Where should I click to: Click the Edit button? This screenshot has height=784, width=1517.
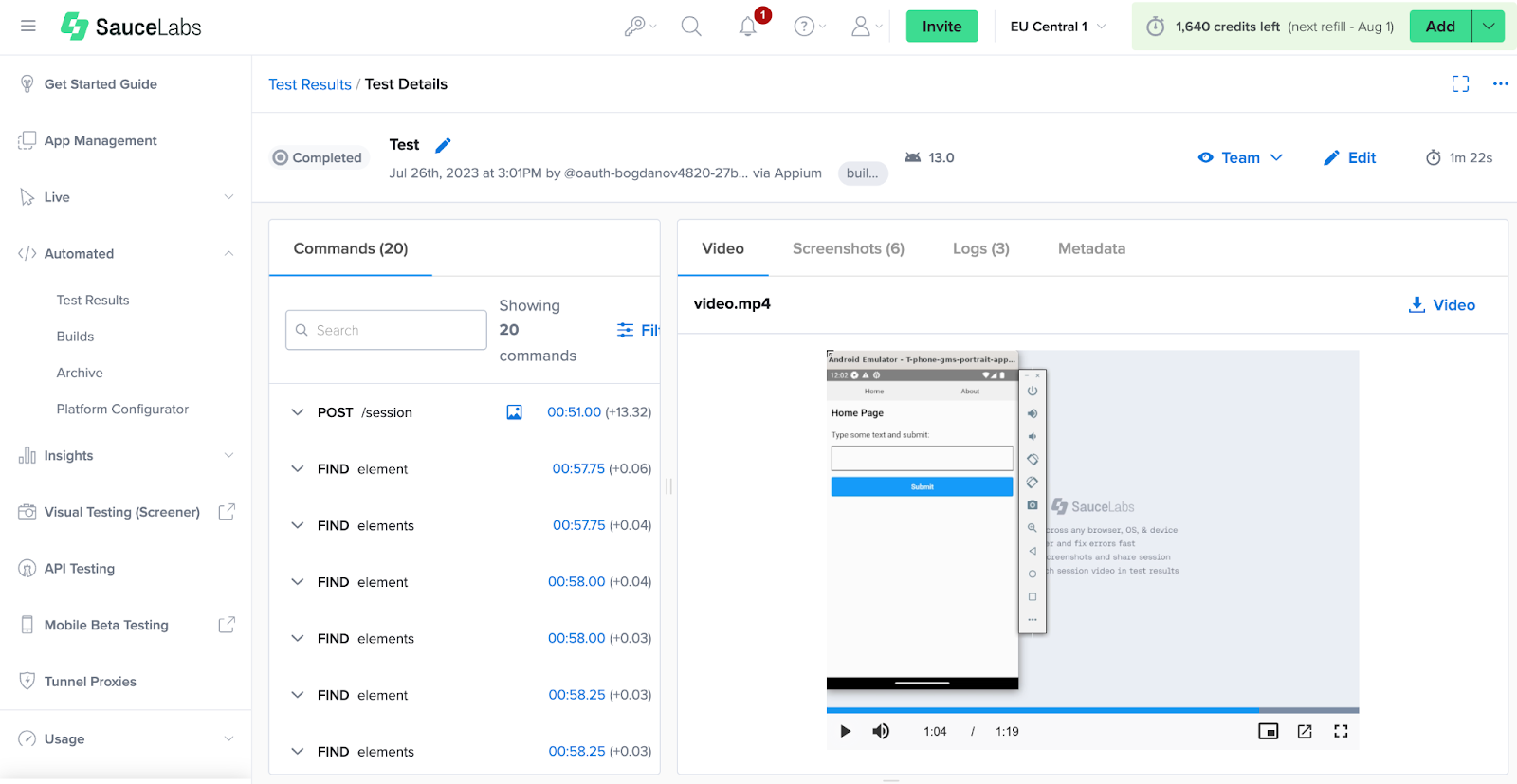[1349, 157]
